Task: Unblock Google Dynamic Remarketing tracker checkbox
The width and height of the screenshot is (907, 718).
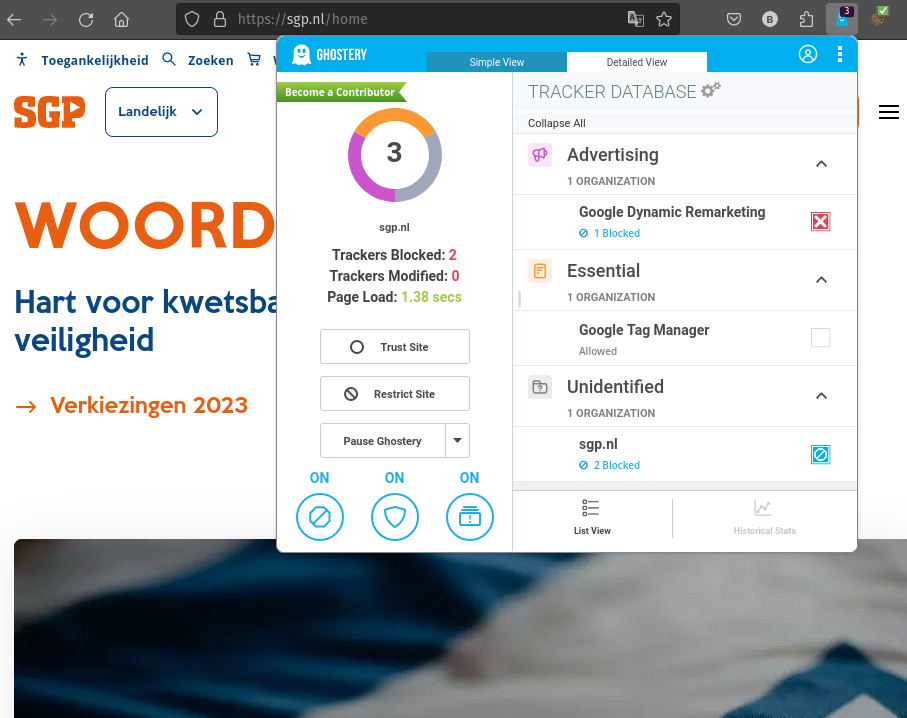Action: 820,222
